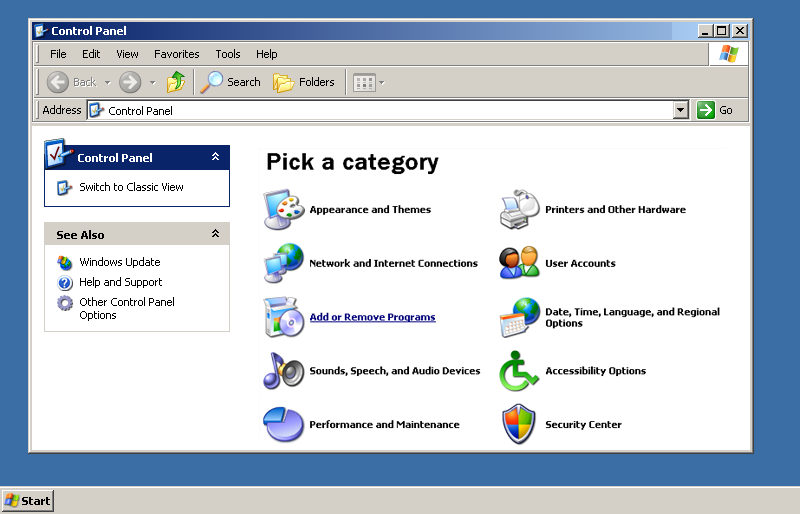Screen dimensions: 800x514
Task: Click the Switch to Classic View icon
Action: tap(64, 188)
